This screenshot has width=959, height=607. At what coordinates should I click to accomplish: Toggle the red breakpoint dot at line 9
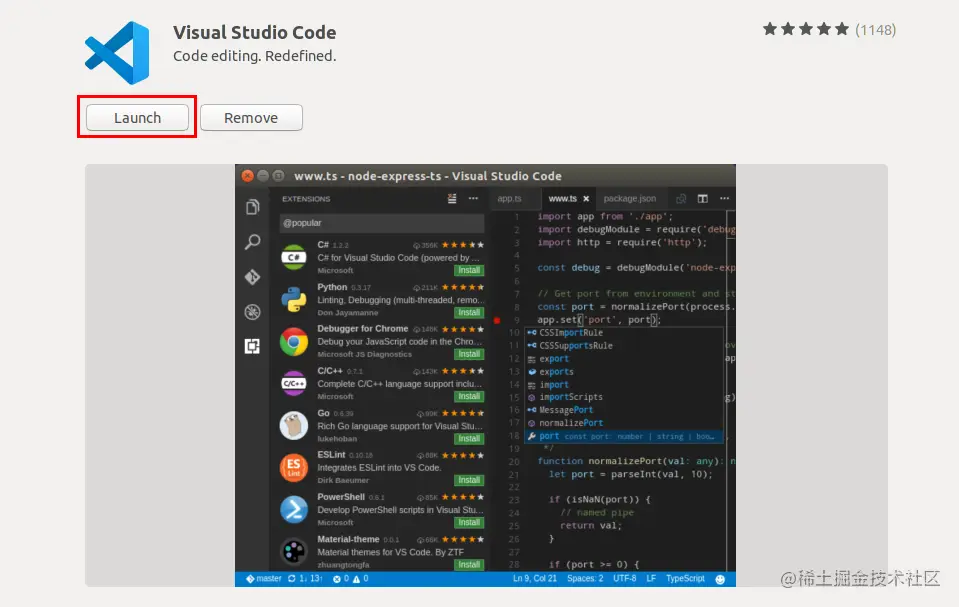point(497,320)
